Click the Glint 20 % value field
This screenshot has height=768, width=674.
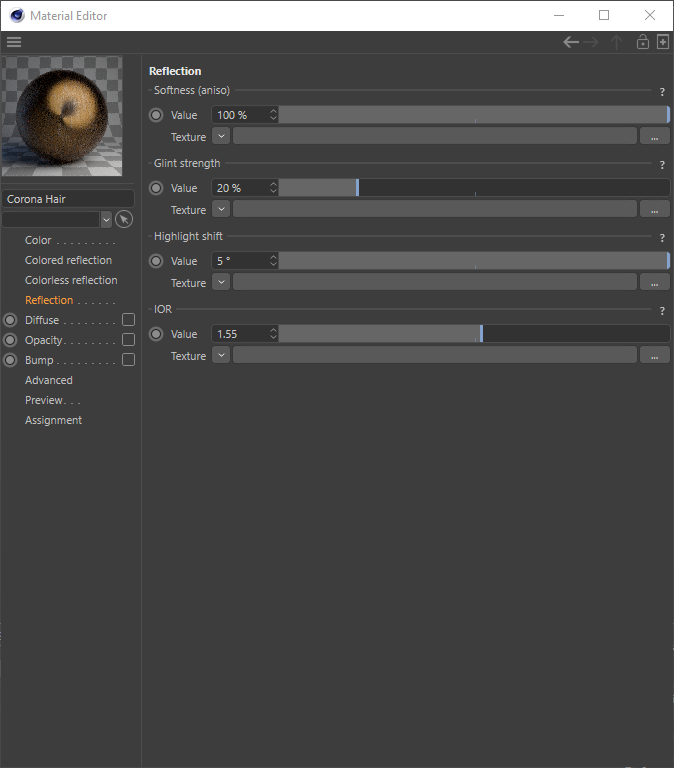tap(241, 188)
